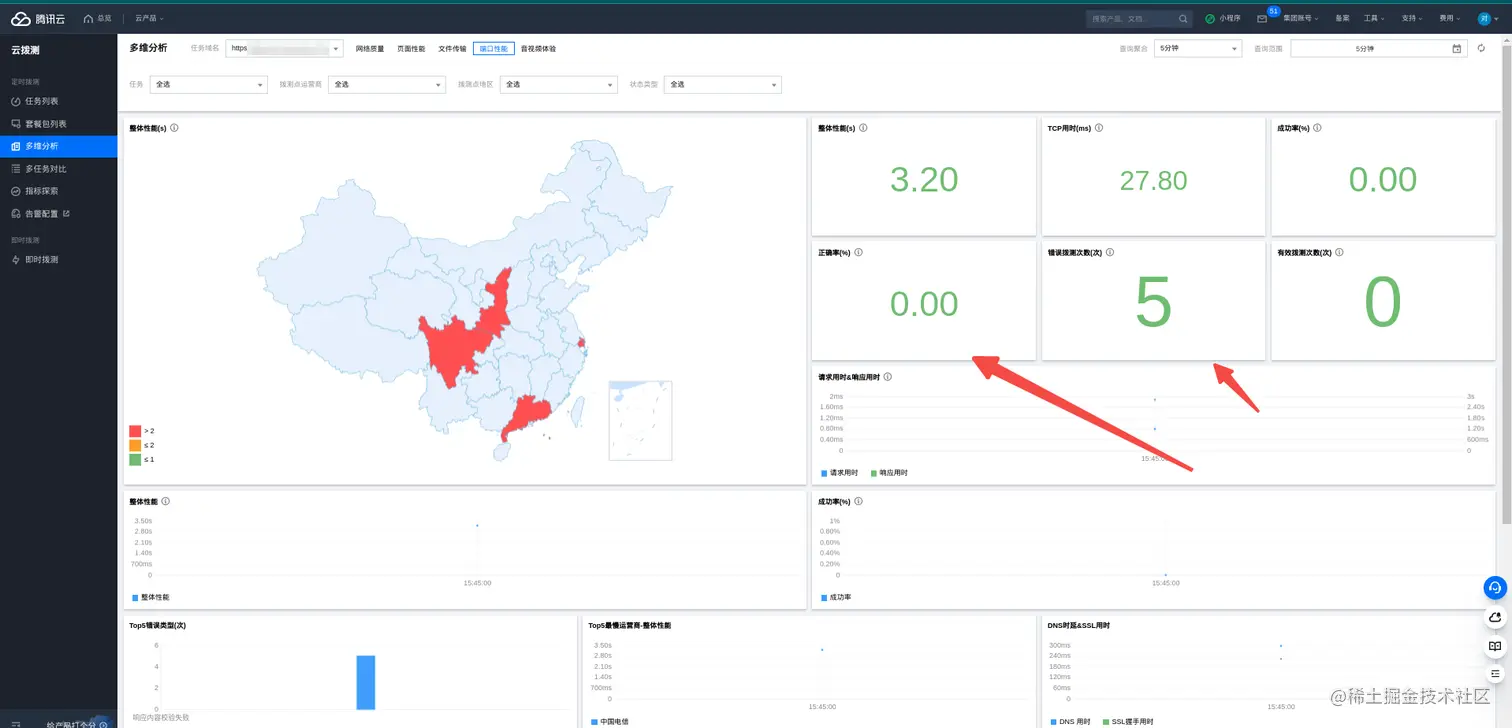1512x728 pixels.
Task: Click the floating cloud icon on right edge
Action: [x=1495, y=618]
